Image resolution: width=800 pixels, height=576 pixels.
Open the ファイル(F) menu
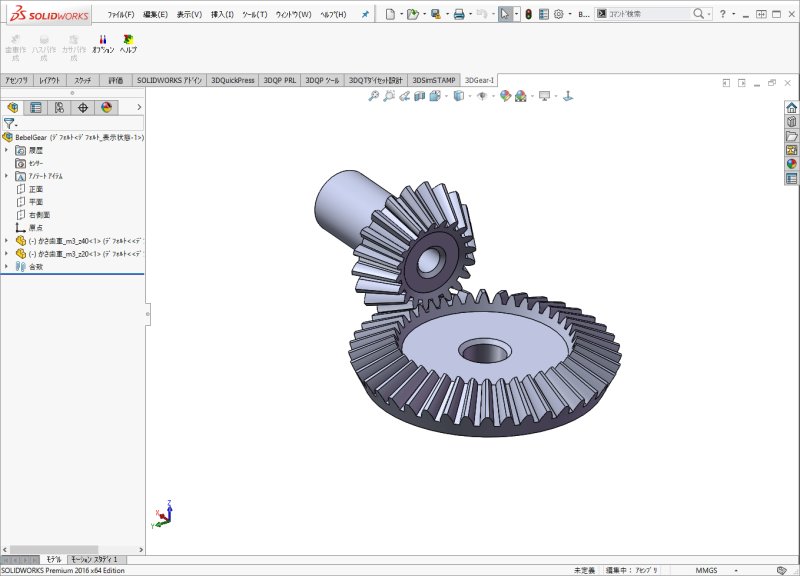(121, 14)
